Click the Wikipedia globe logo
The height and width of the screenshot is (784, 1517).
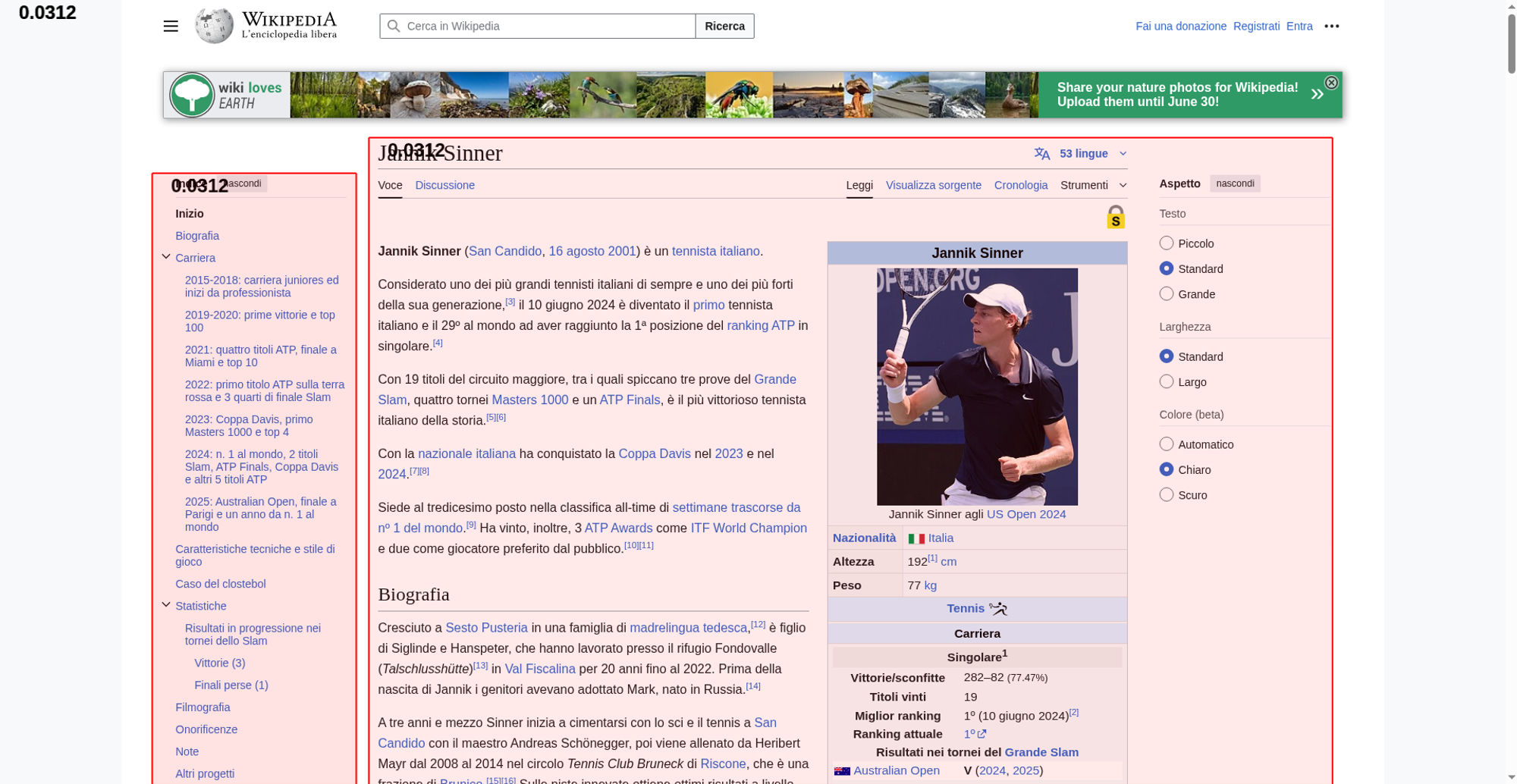click(x=214, y=26)
